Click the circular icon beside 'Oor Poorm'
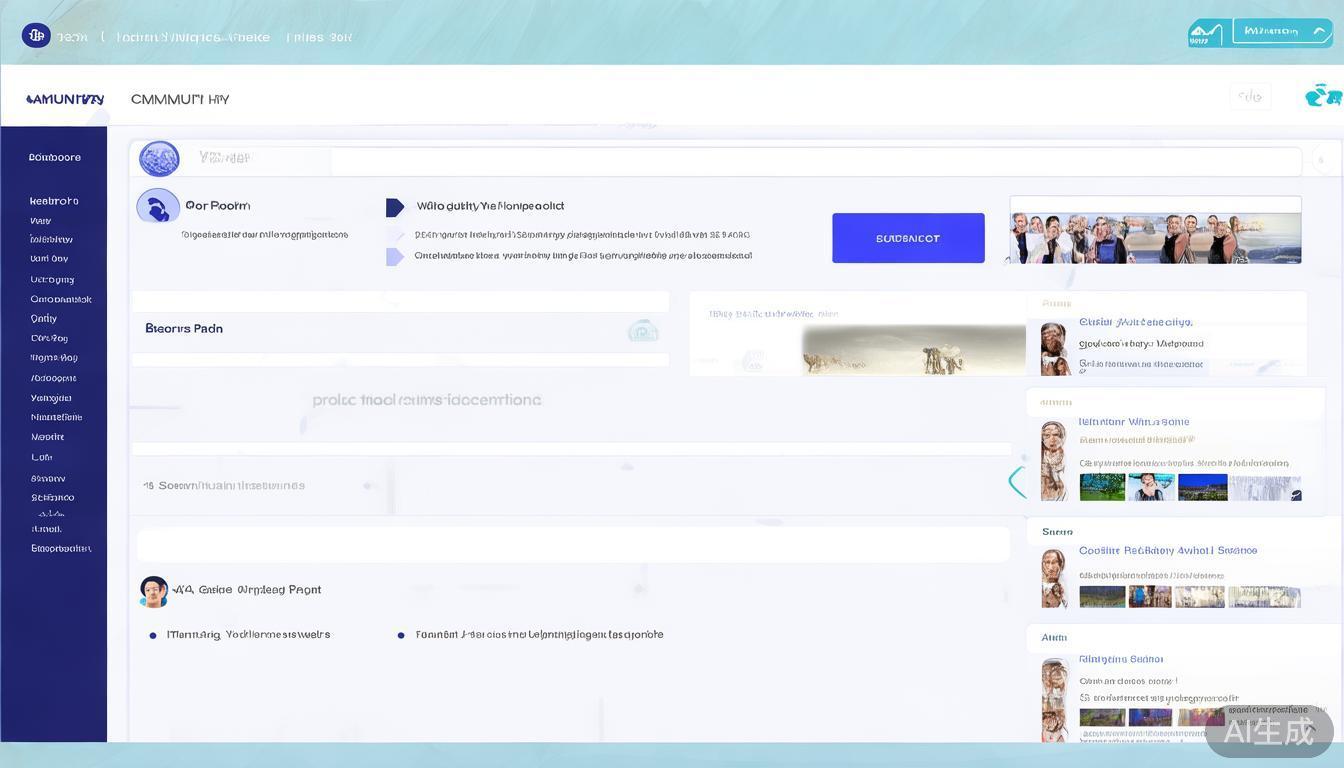Image resolution: width=1344 pixels, height=768 pixels. click(157, 206)
